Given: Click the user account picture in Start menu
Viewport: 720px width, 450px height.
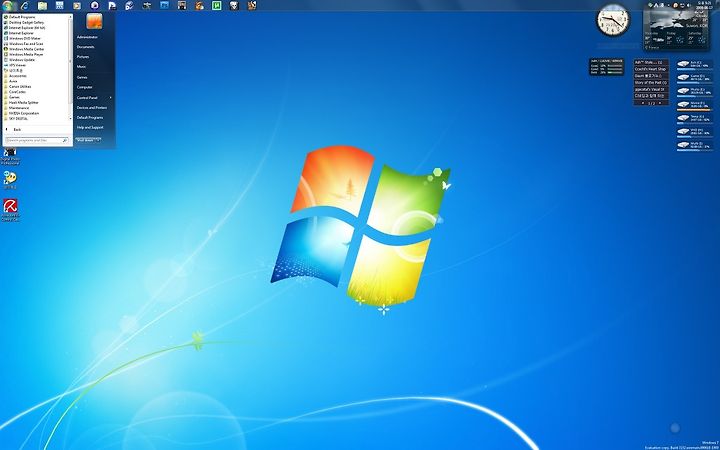Looking at the screenshot, I should coord(94,21).
